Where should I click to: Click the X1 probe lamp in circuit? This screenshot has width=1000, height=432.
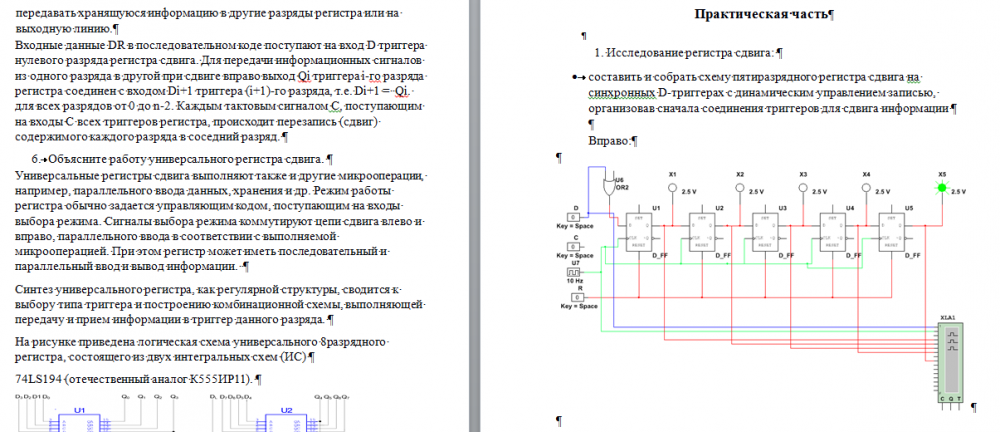[x=672, y=188]
